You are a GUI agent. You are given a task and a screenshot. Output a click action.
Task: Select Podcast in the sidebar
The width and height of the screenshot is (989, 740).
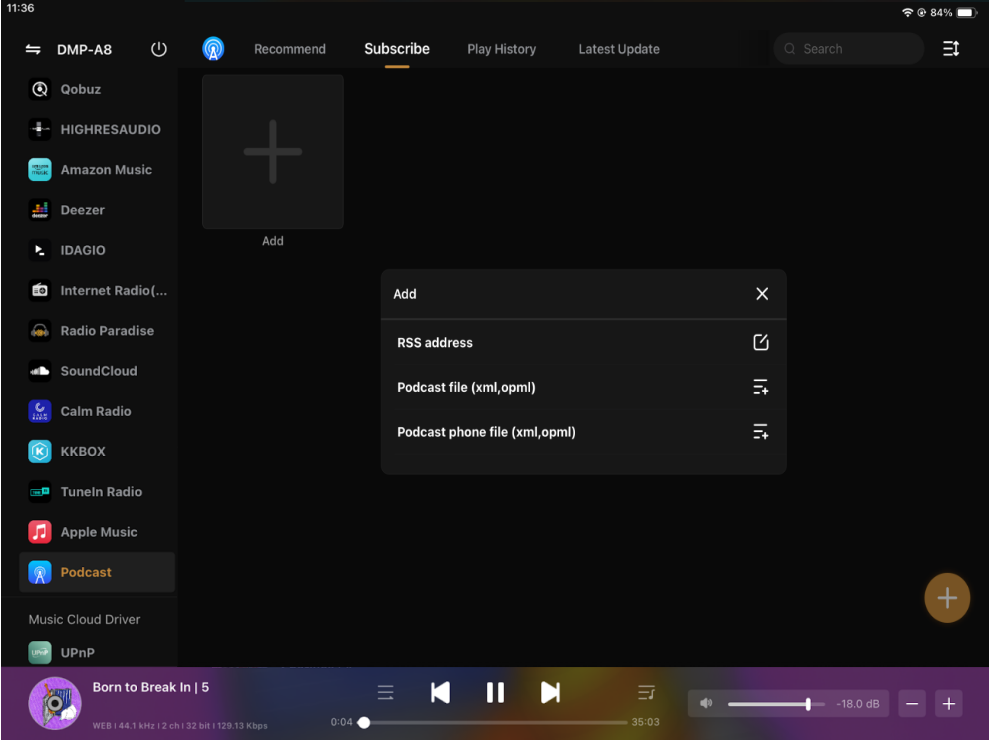pos(97,572)
